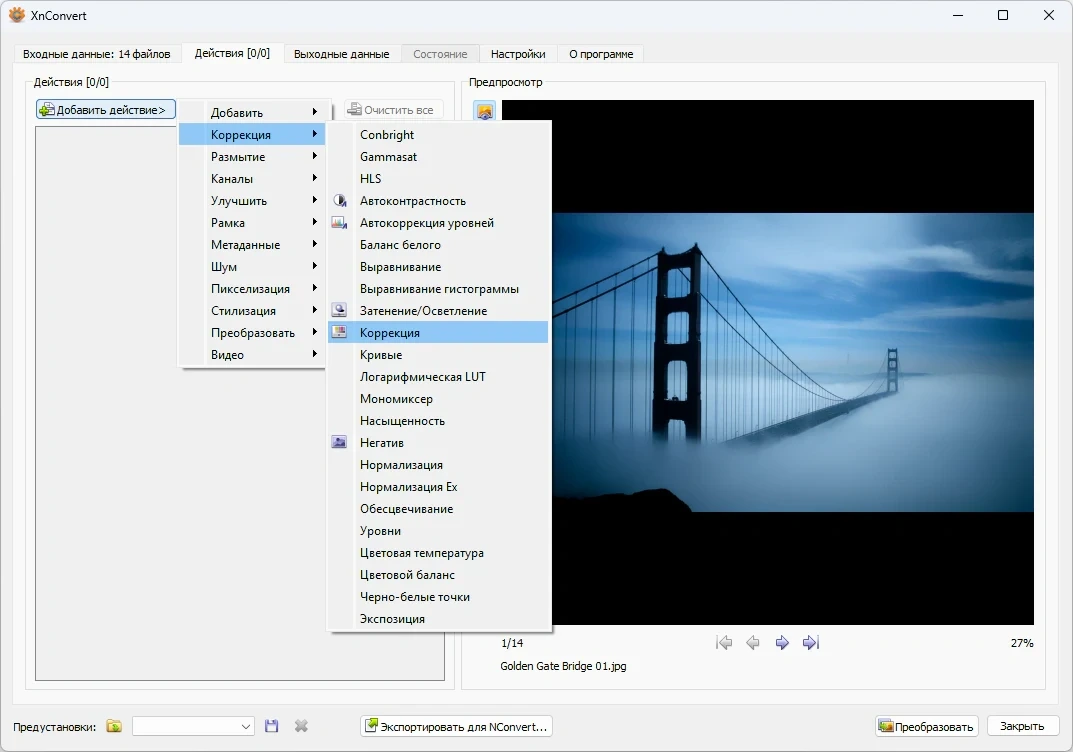Select Мономиксер action
Screen dimensions: 1073x752
pyautogui.click(x=438, y=398)
